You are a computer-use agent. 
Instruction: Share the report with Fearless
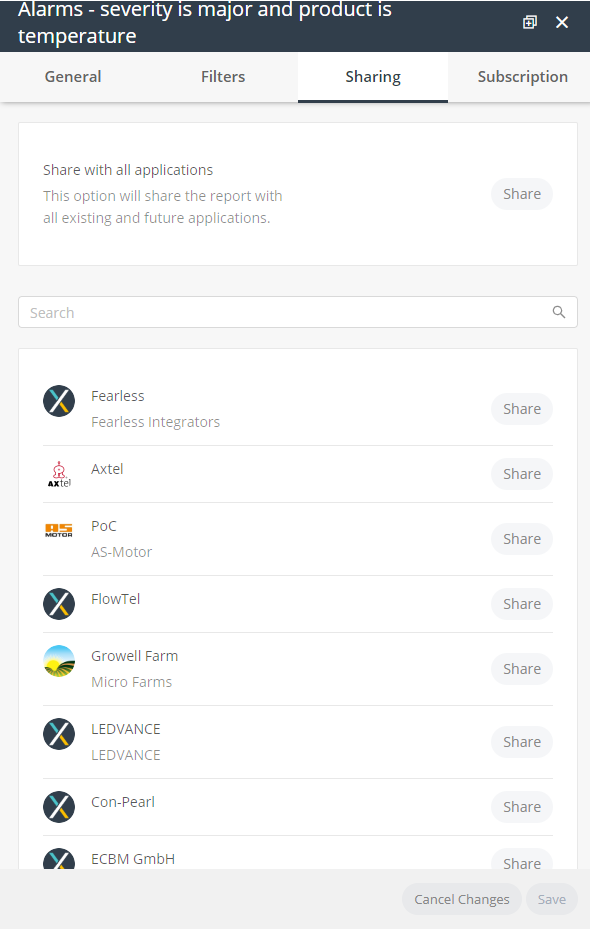[x=521, y=408]
